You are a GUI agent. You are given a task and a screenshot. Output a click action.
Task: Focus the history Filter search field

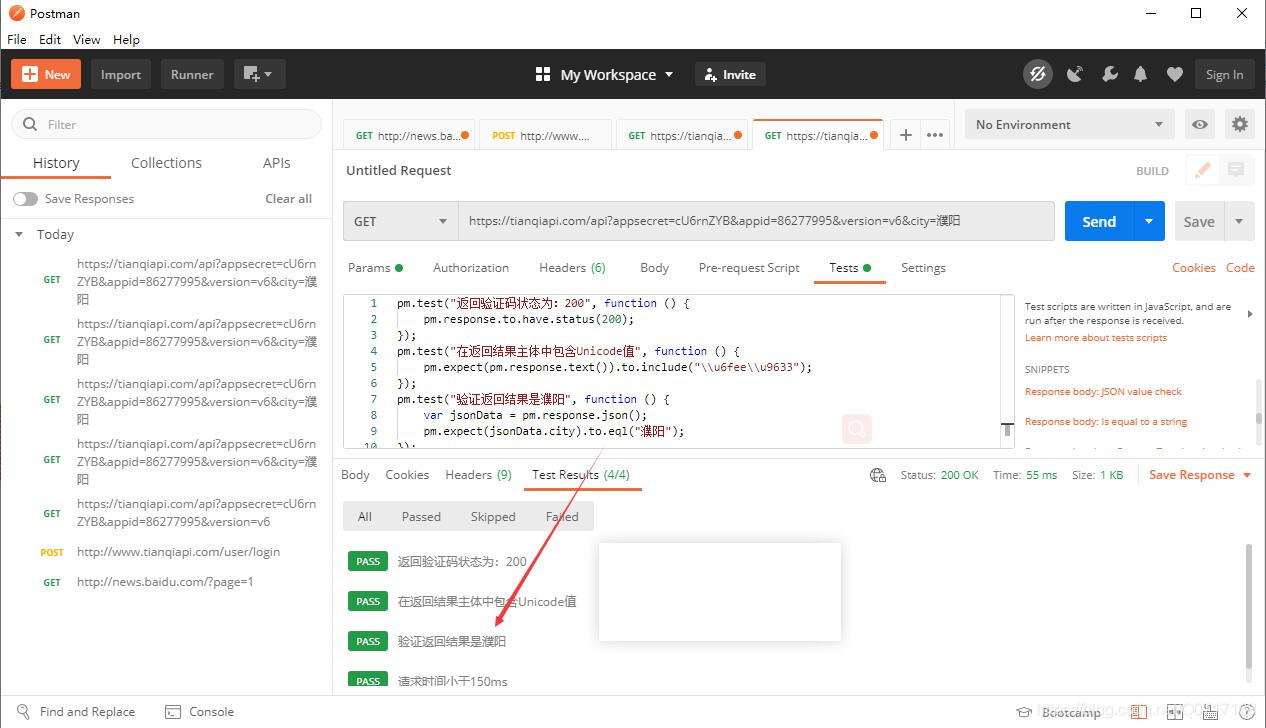(166, 124)
